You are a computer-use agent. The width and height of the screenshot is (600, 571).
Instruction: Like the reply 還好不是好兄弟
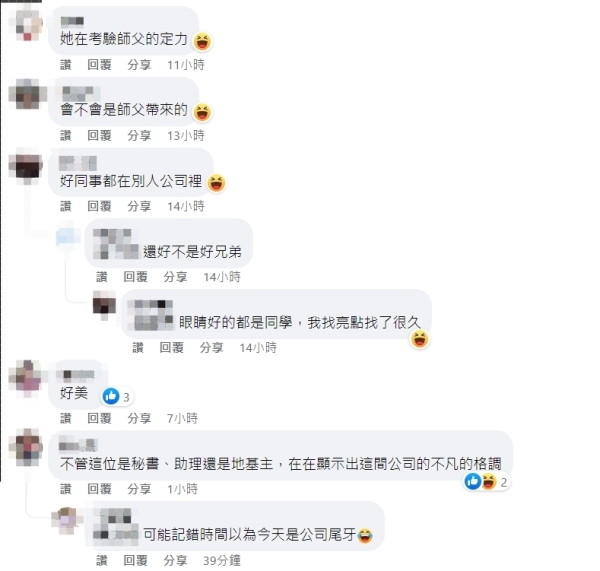tap(102, 277)
